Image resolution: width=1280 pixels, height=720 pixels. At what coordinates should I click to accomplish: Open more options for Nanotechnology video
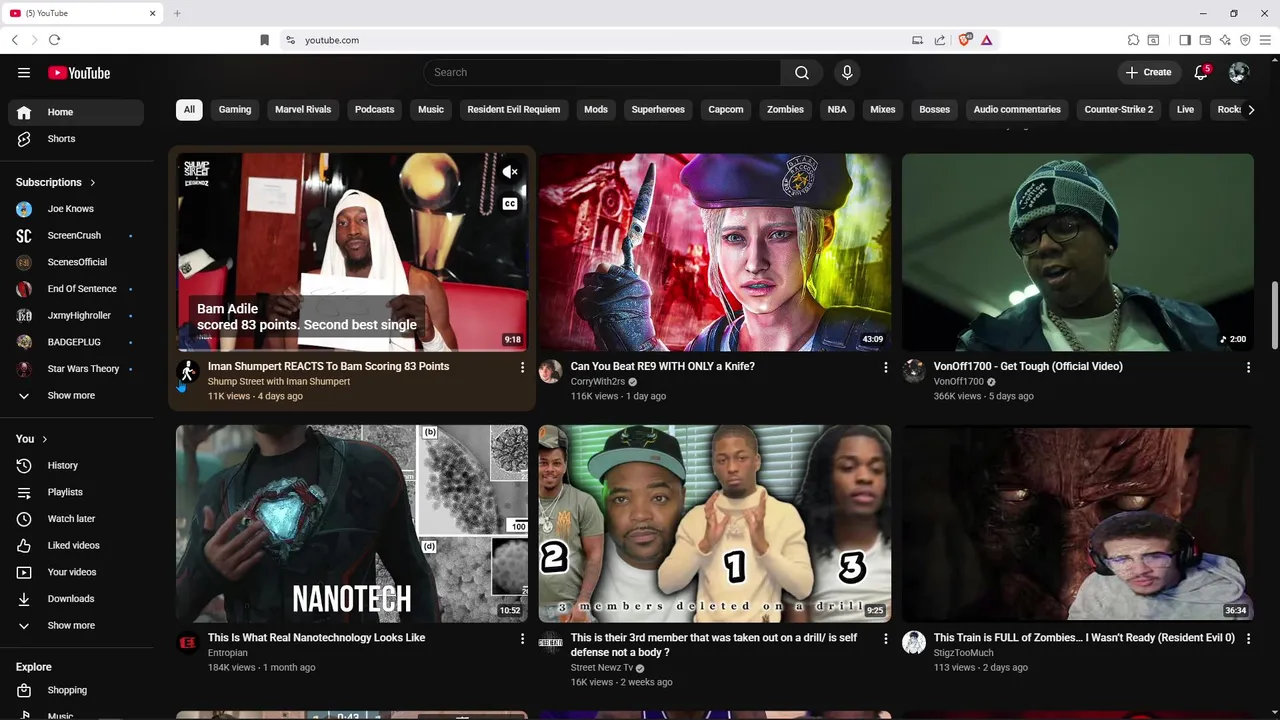point(522,639)
